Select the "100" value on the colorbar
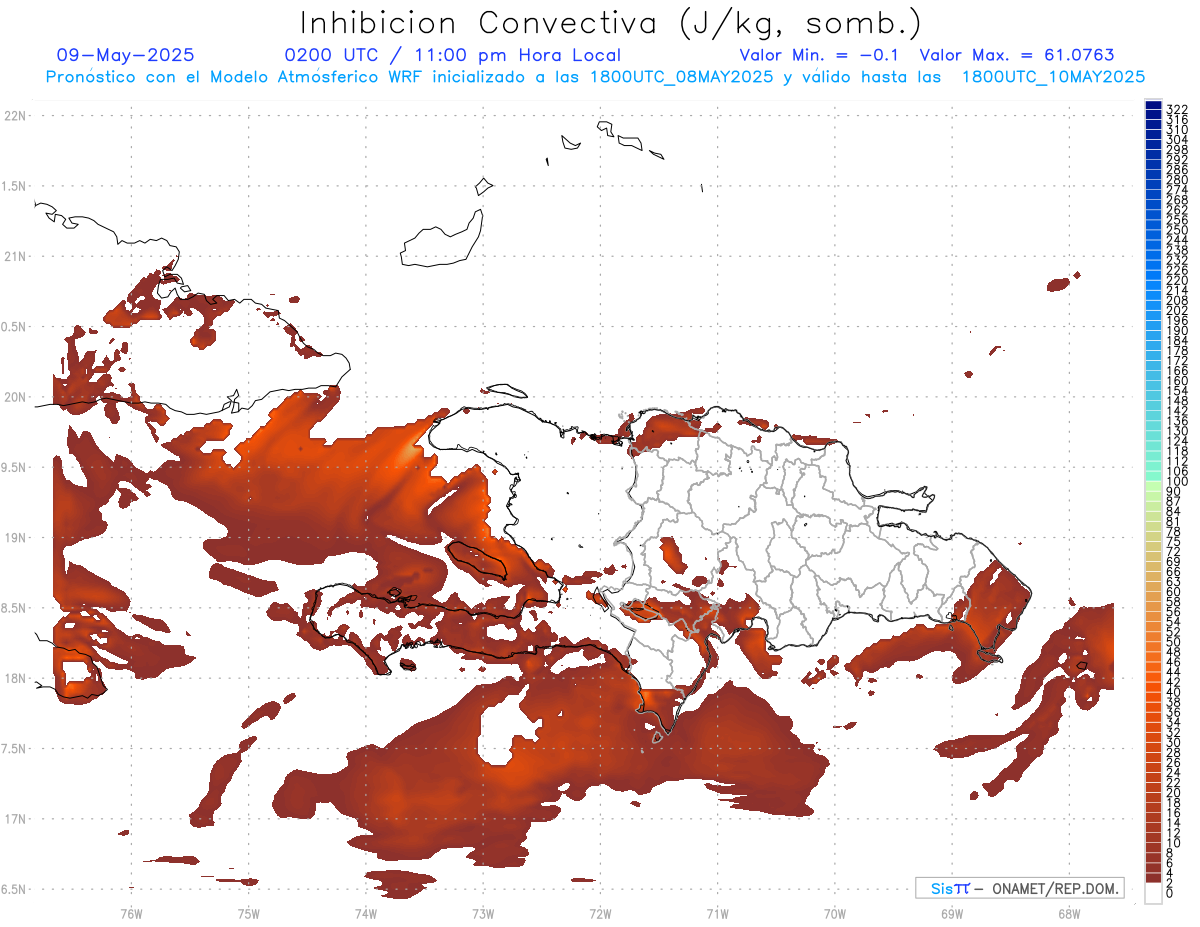 click(x=1177, y=482)
